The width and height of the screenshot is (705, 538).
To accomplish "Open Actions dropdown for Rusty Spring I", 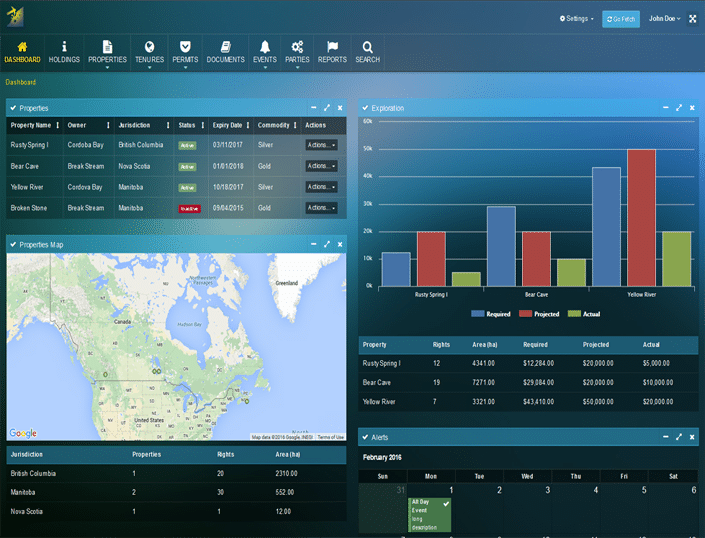I will click(x=321, y=145).
